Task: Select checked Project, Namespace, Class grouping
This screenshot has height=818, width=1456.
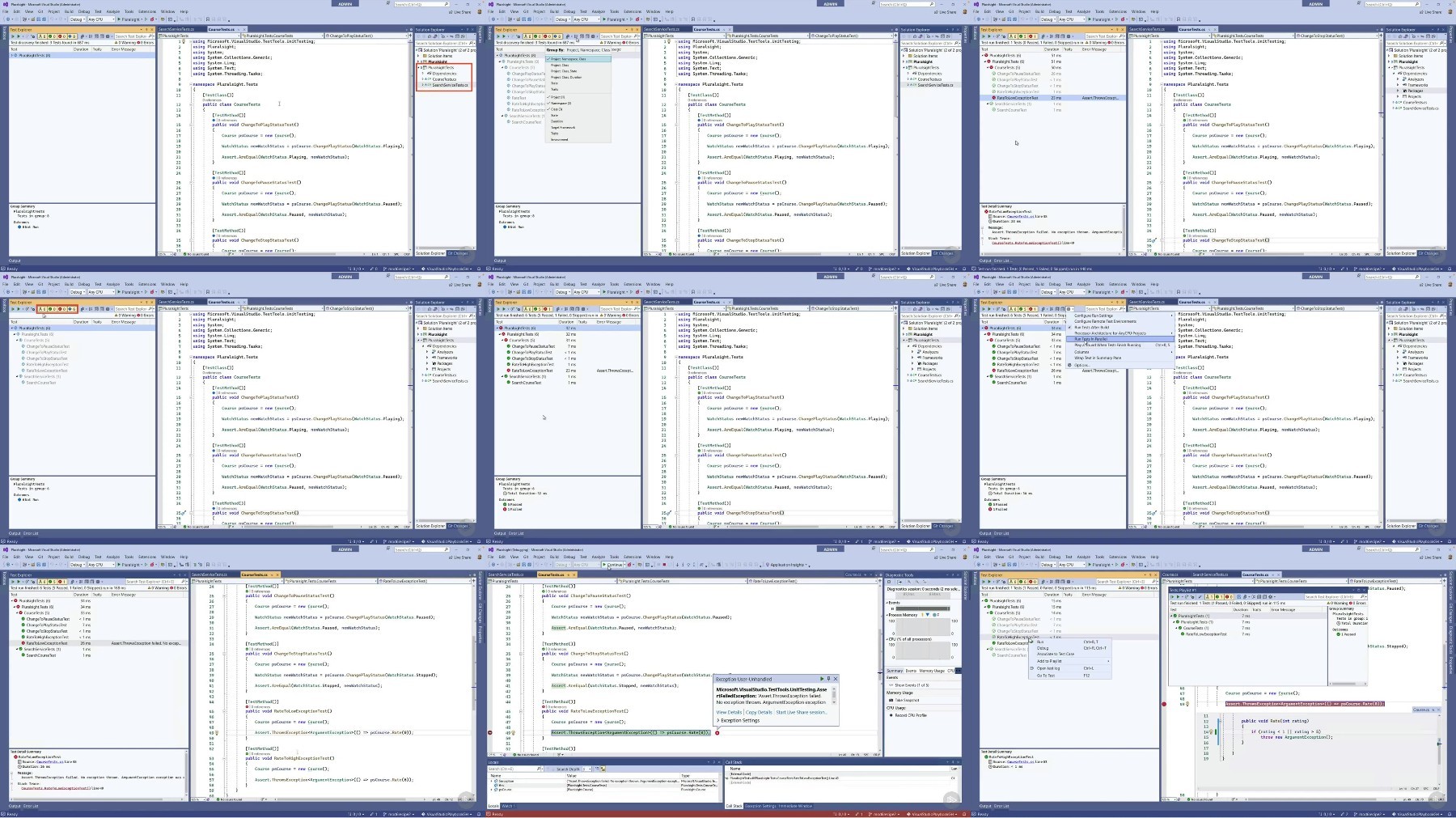Action: point(578,59)
